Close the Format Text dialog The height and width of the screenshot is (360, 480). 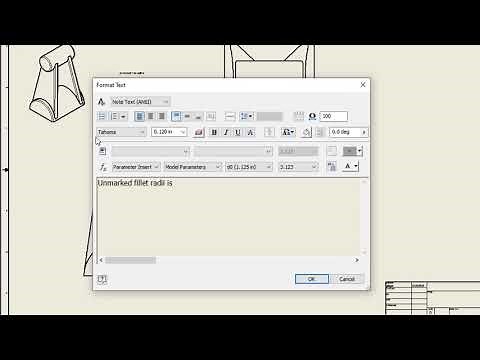[x=363, y=85]
